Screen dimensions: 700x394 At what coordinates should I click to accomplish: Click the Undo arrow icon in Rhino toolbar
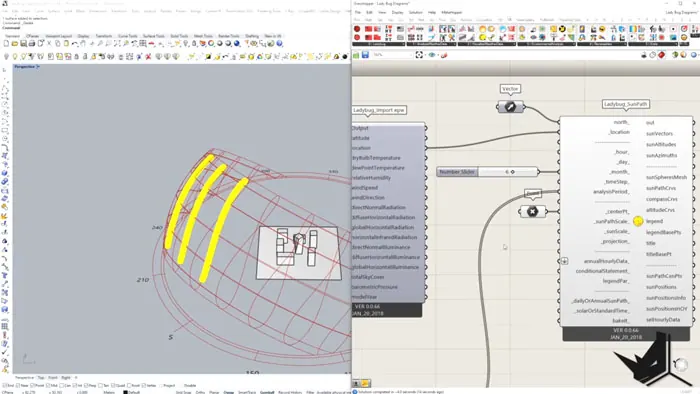[x=75, y=43]
